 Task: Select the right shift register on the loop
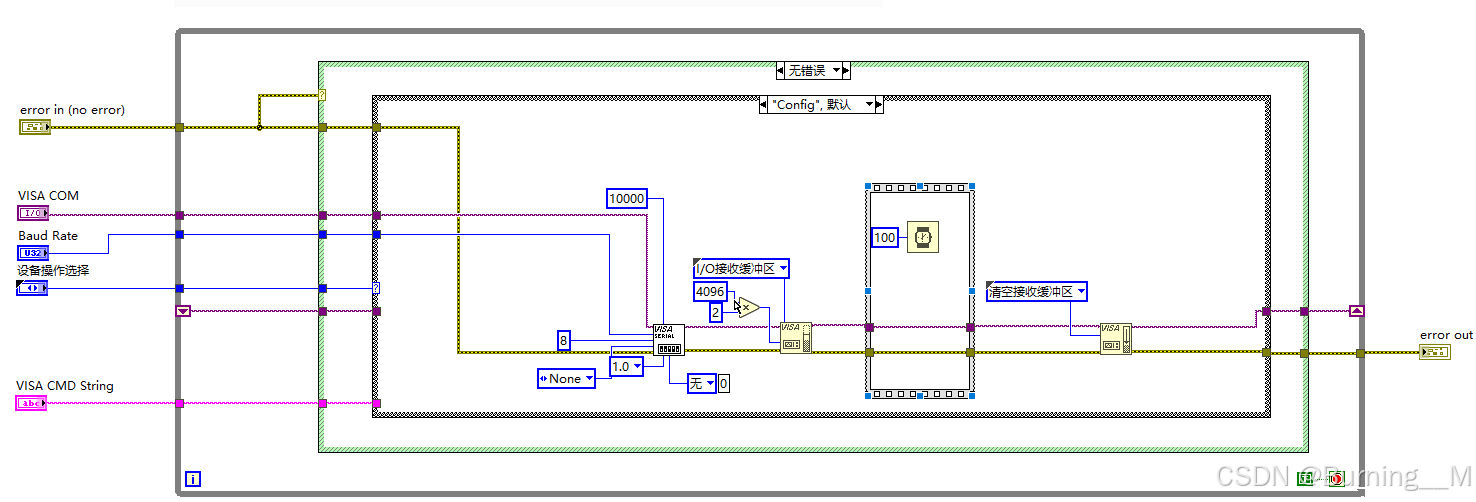pos(1357,311)
